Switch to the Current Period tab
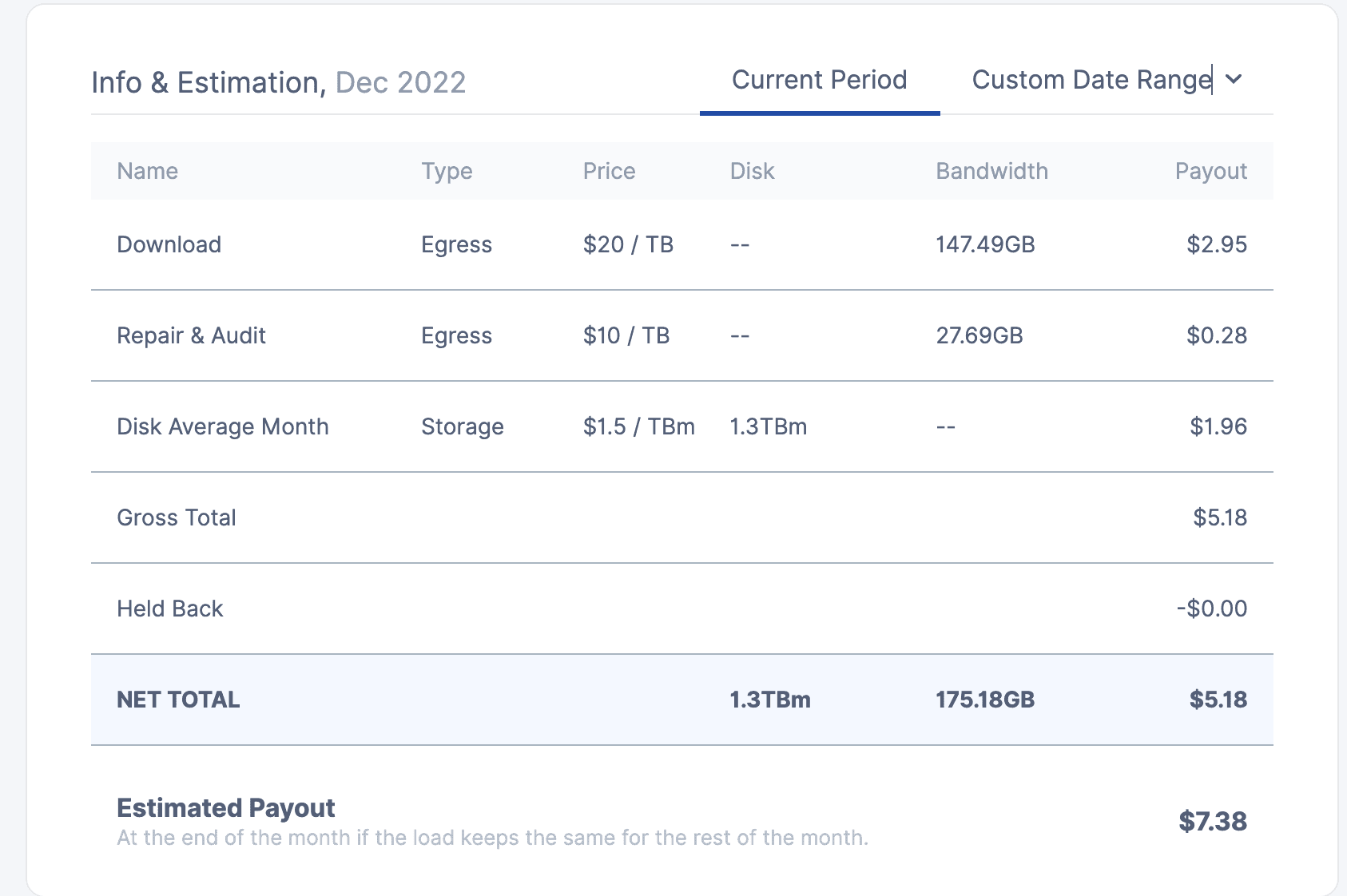Image resolution: width=1347 pixels, height=896 pixels. pos(819,80)
